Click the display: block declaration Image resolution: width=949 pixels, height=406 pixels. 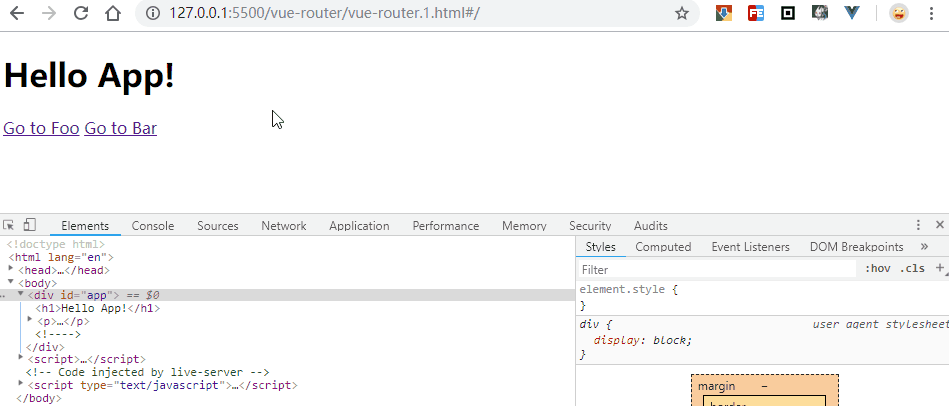pyautogui.click(x=643, y=340)
